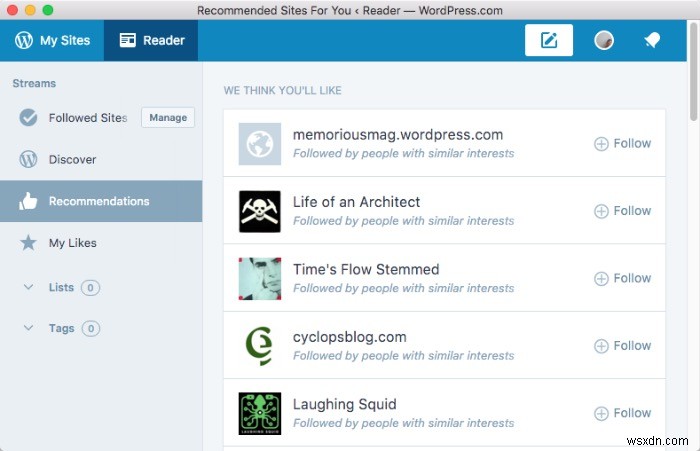Open Life of an Architect skull logo
This screenshot has width=700, height=451.
coord(260,211)
